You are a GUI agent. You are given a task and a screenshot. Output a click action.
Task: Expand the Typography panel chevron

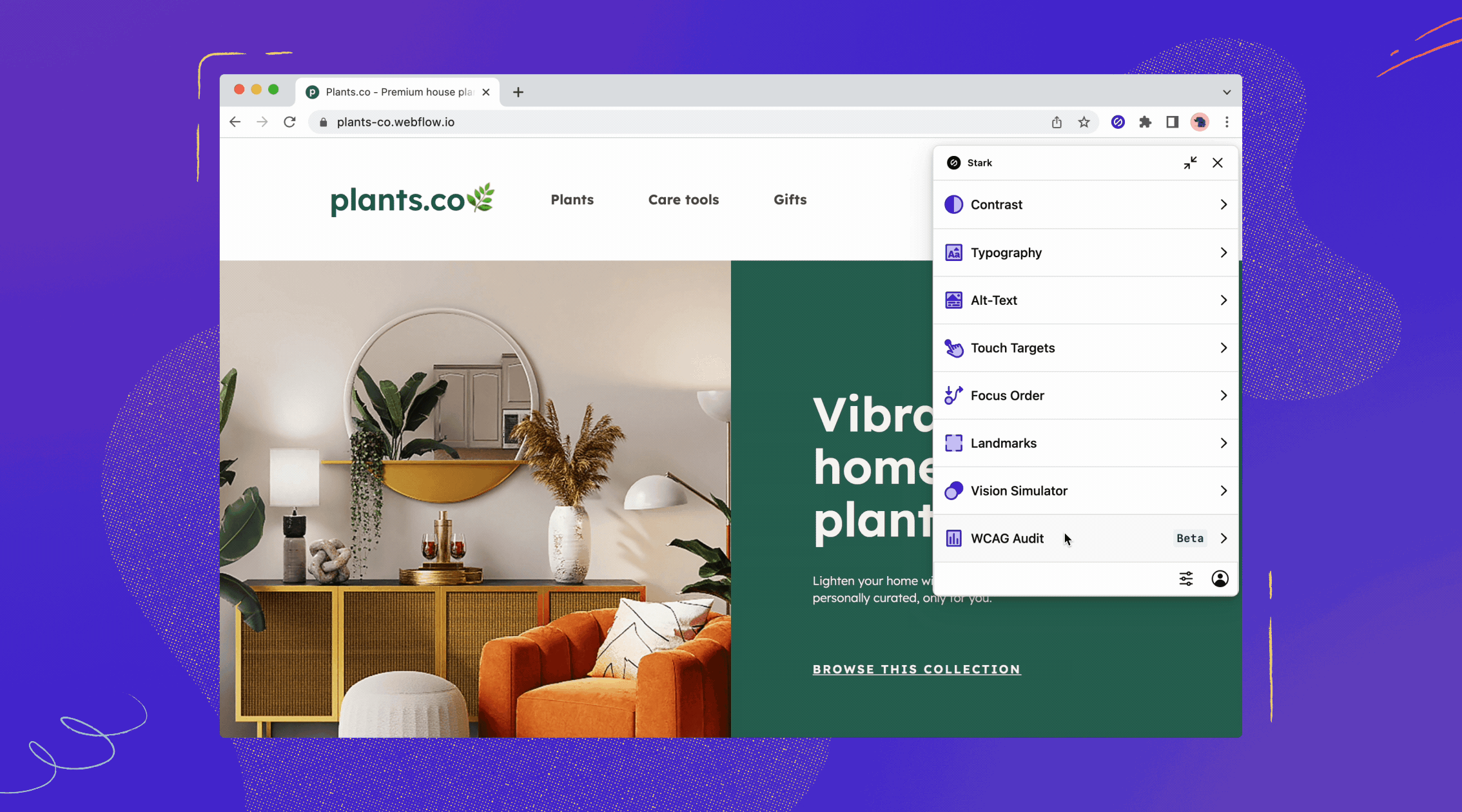pos(1223,252)
